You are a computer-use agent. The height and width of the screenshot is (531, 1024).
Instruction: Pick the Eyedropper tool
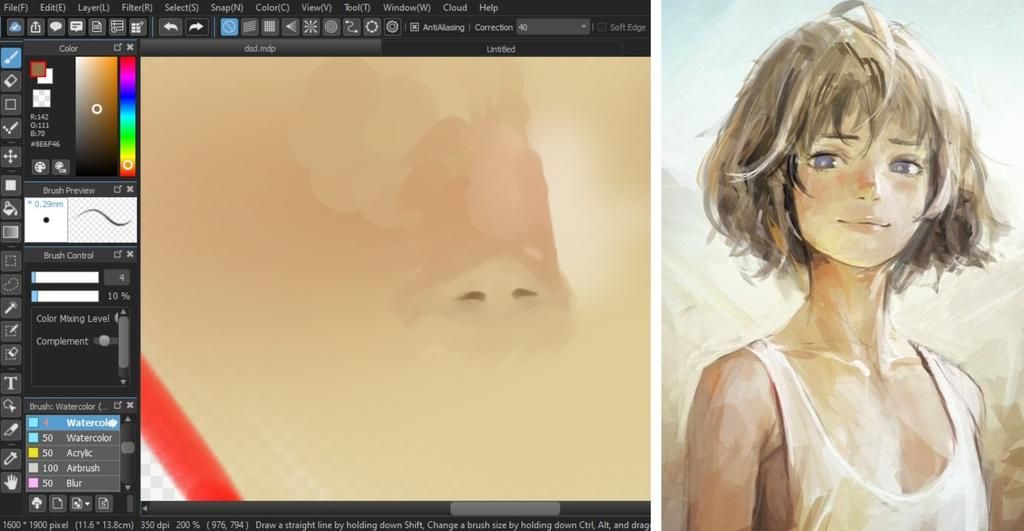10,459
